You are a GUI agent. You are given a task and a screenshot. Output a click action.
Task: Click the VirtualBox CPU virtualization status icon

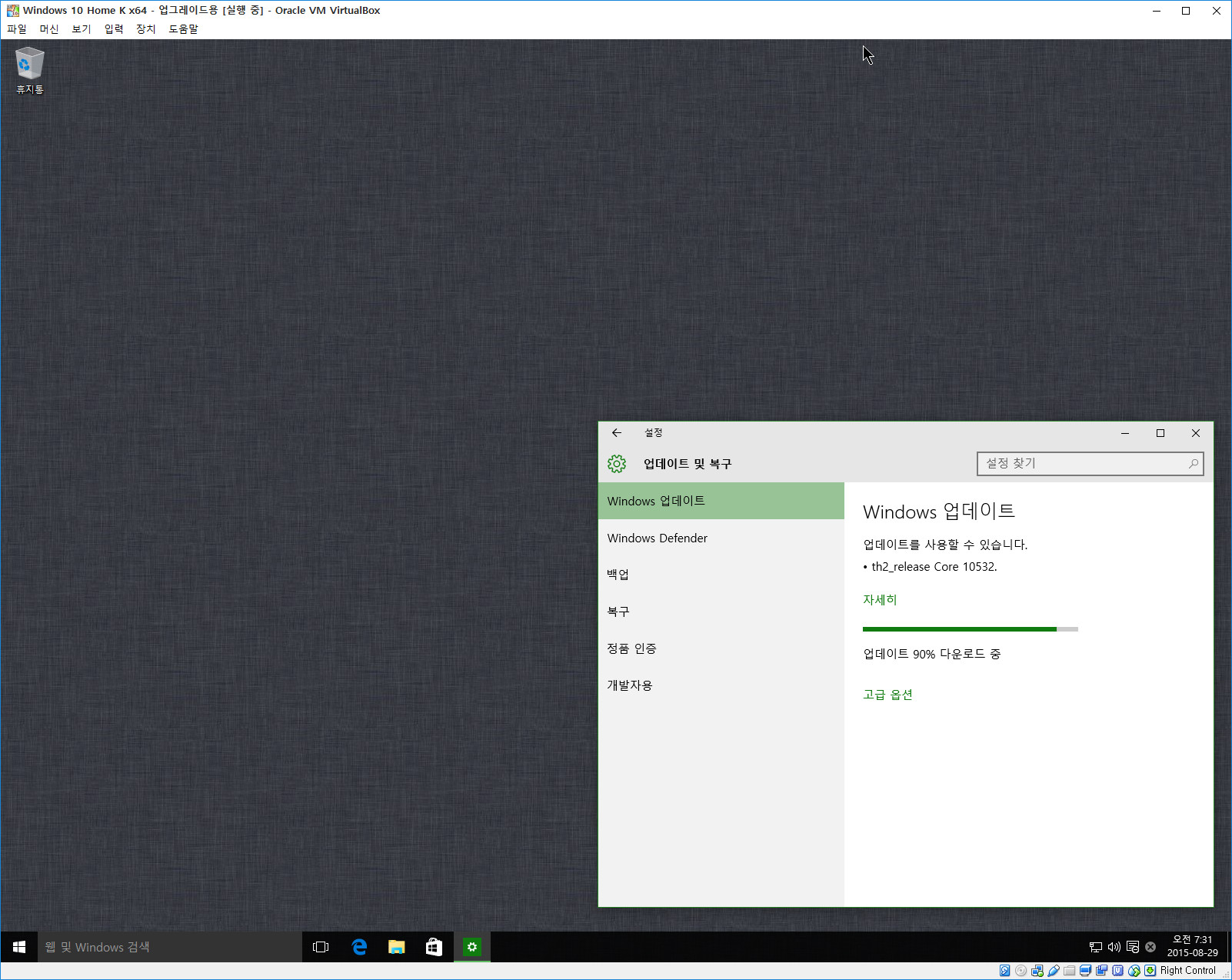click(1118, 971)
